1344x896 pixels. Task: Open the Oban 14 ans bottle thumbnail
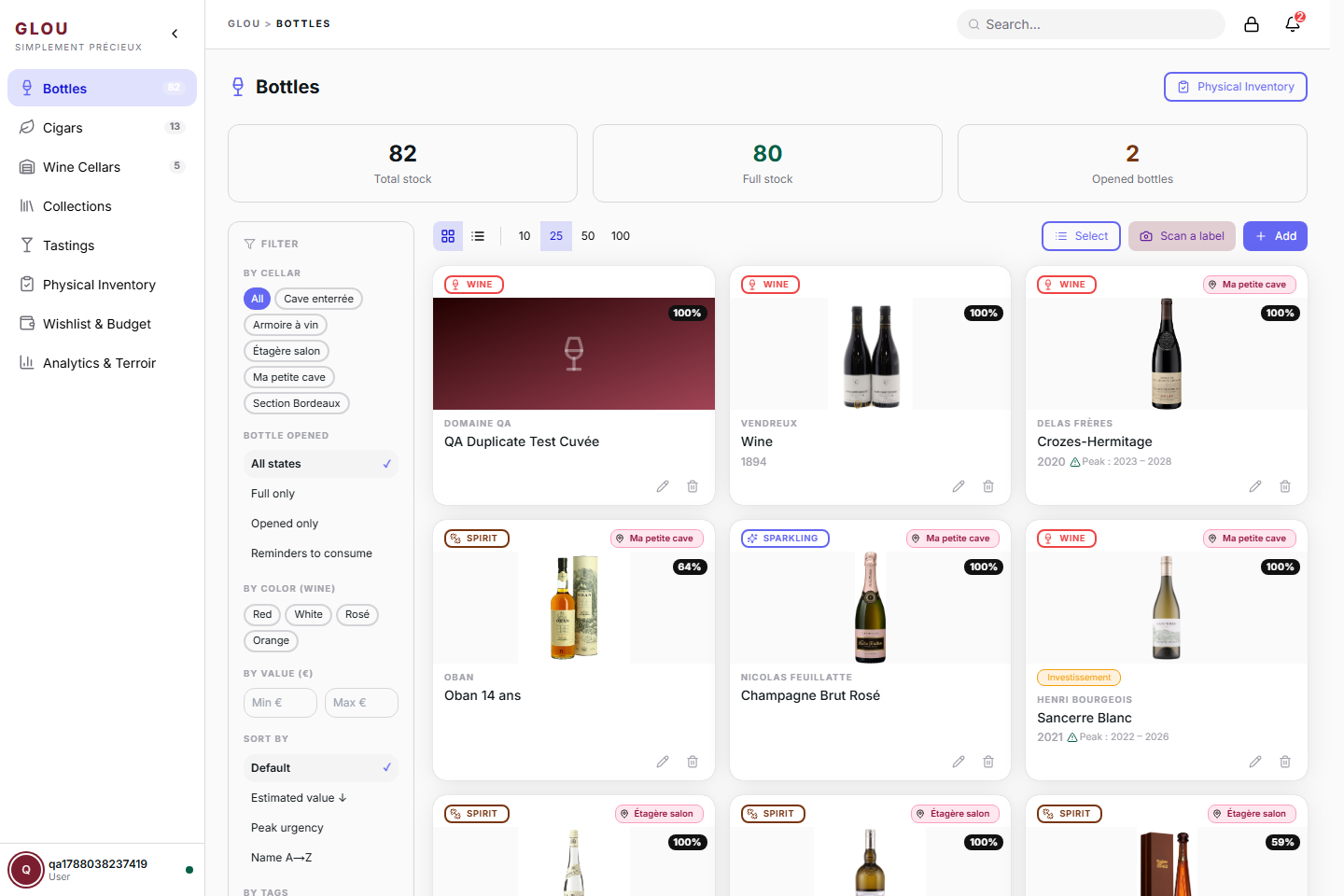click(x=574, y=608)
